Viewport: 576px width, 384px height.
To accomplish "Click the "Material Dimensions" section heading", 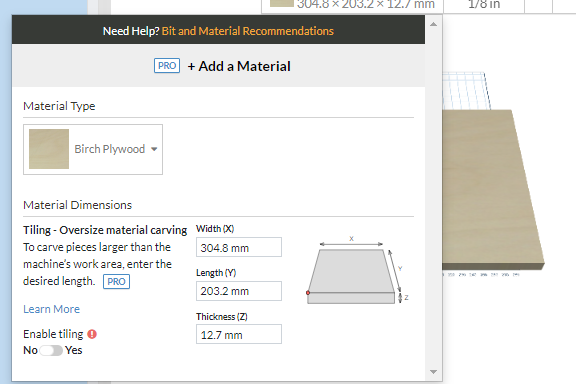I will click(78, 205).
